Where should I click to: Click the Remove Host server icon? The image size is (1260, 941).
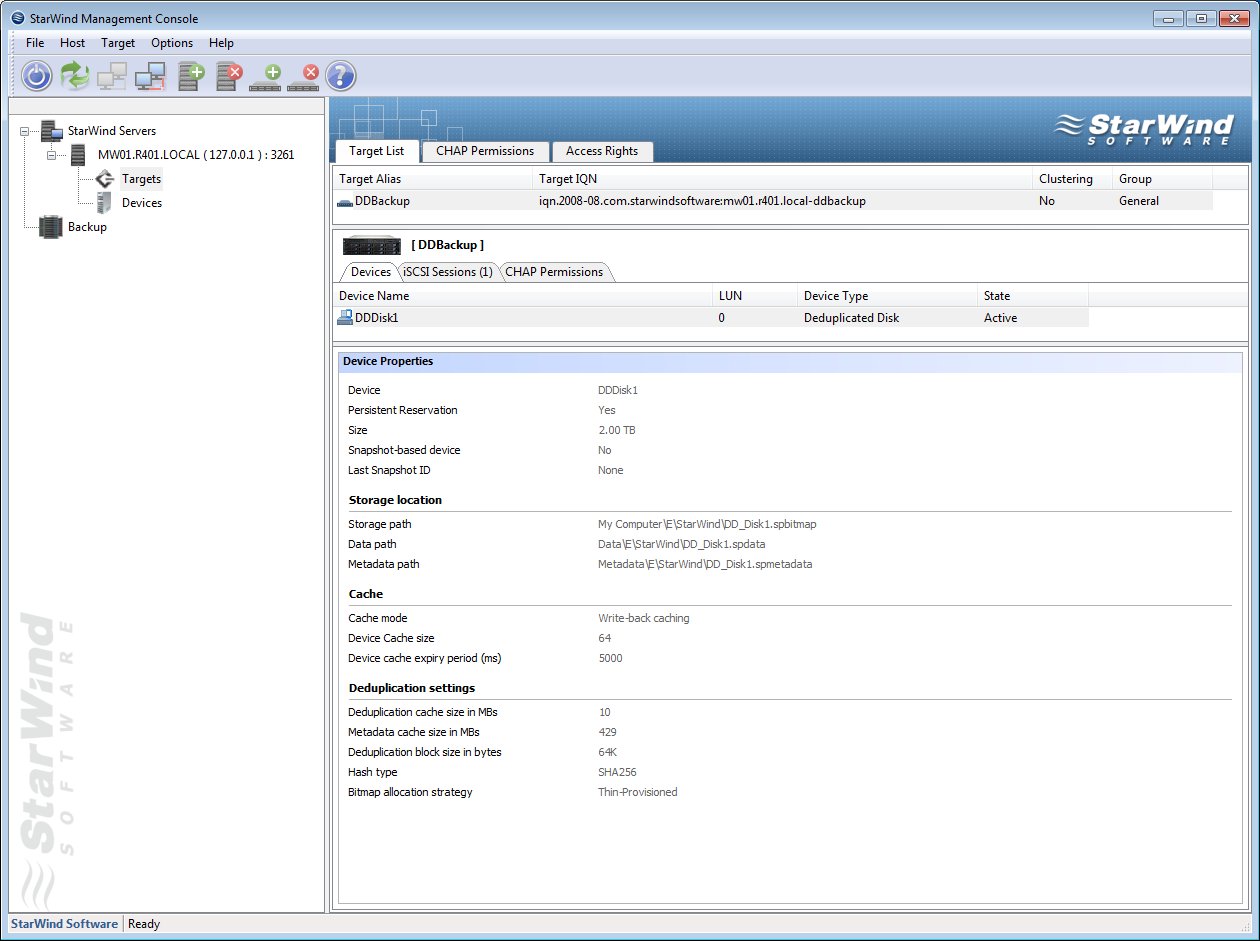click(x=229, y=76)
